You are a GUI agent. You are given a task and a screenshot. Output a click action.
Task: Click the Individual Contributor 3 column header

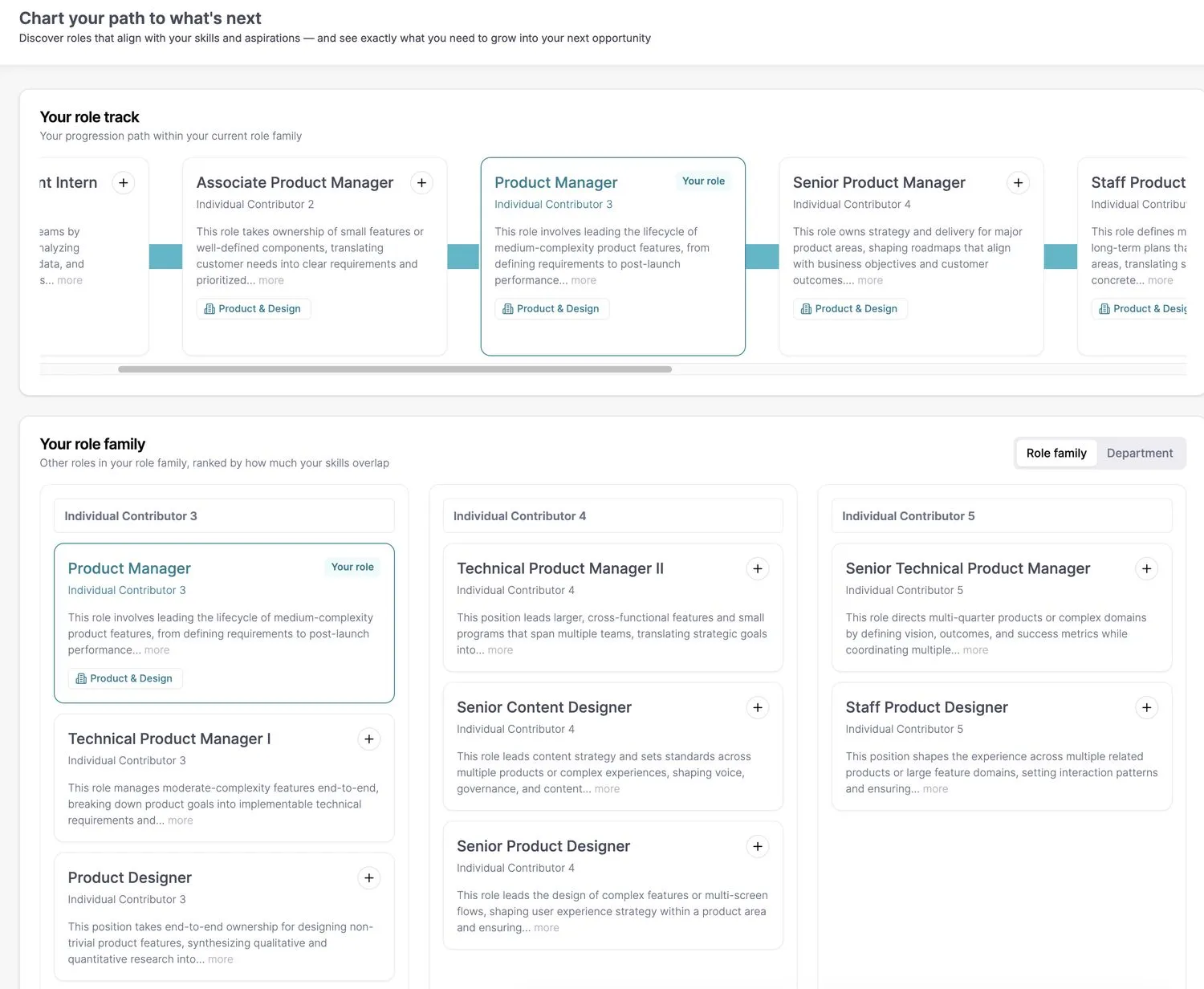(224, 516)
